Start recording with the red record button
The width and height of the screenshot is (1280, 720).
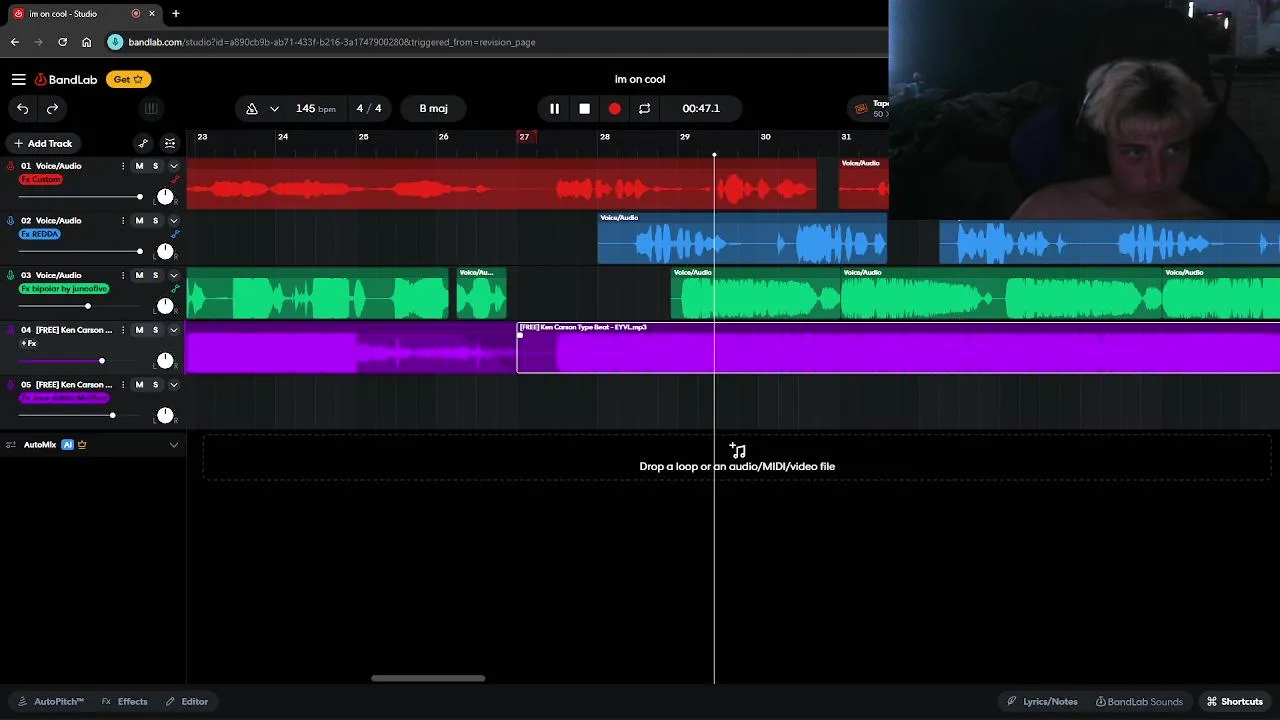pyautogui.click(x=614, y=108)
